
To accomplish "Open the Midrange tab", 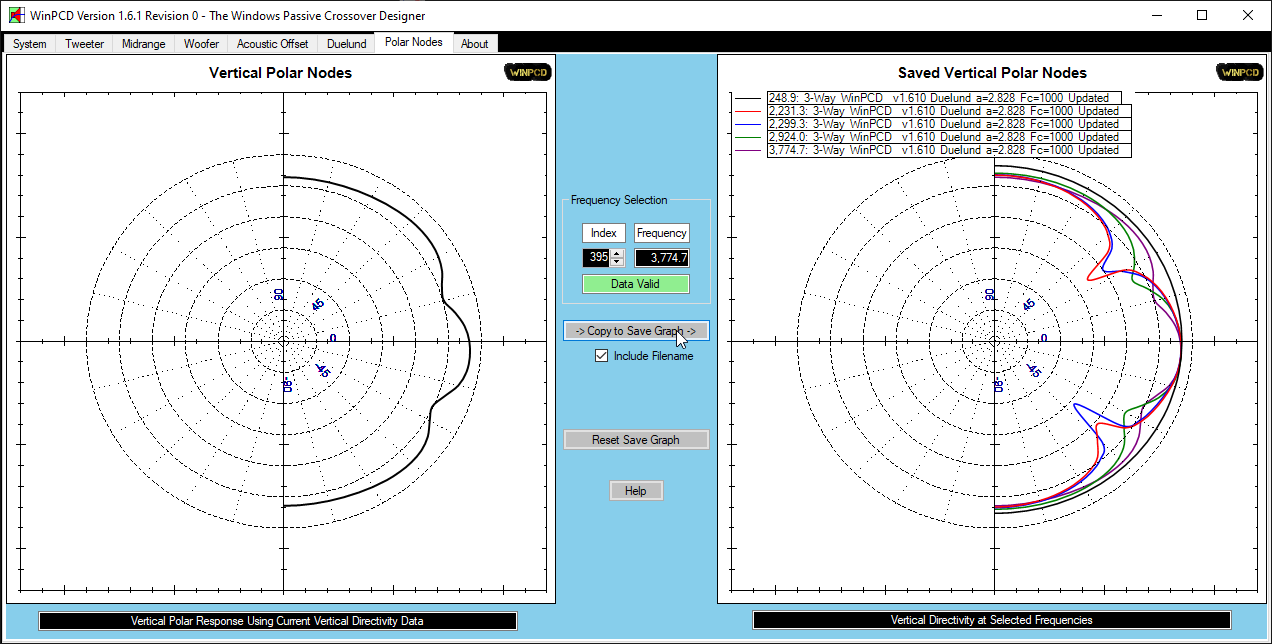I will (x=143, y=44).
